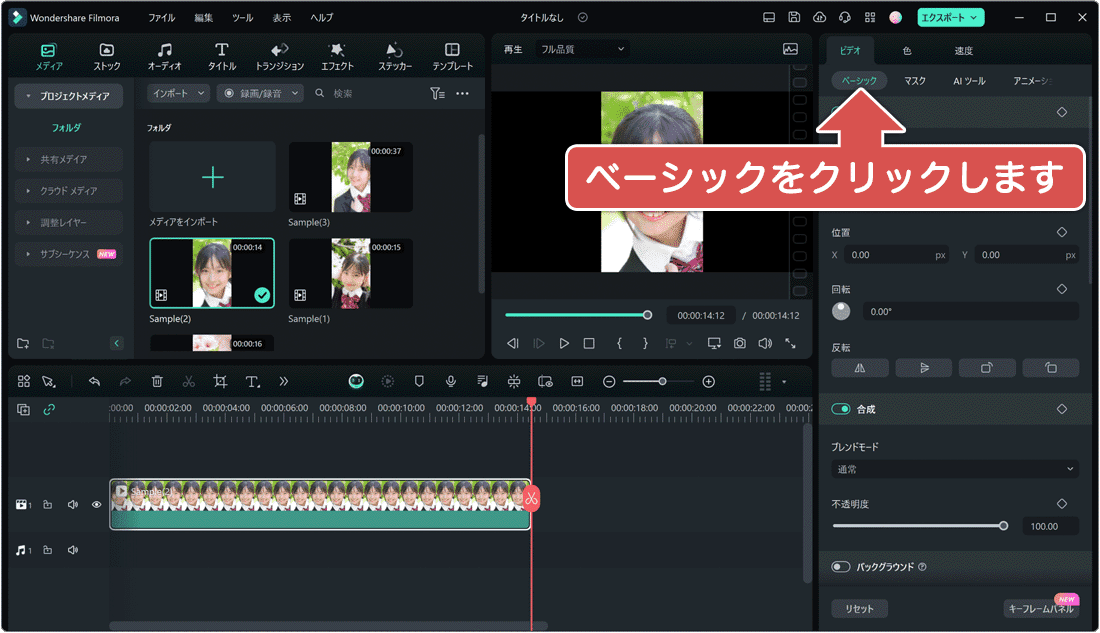Open the トランジション panel
Image resolution: width=1100 pixels, height=633 pixels.
(x=279, y=55)
